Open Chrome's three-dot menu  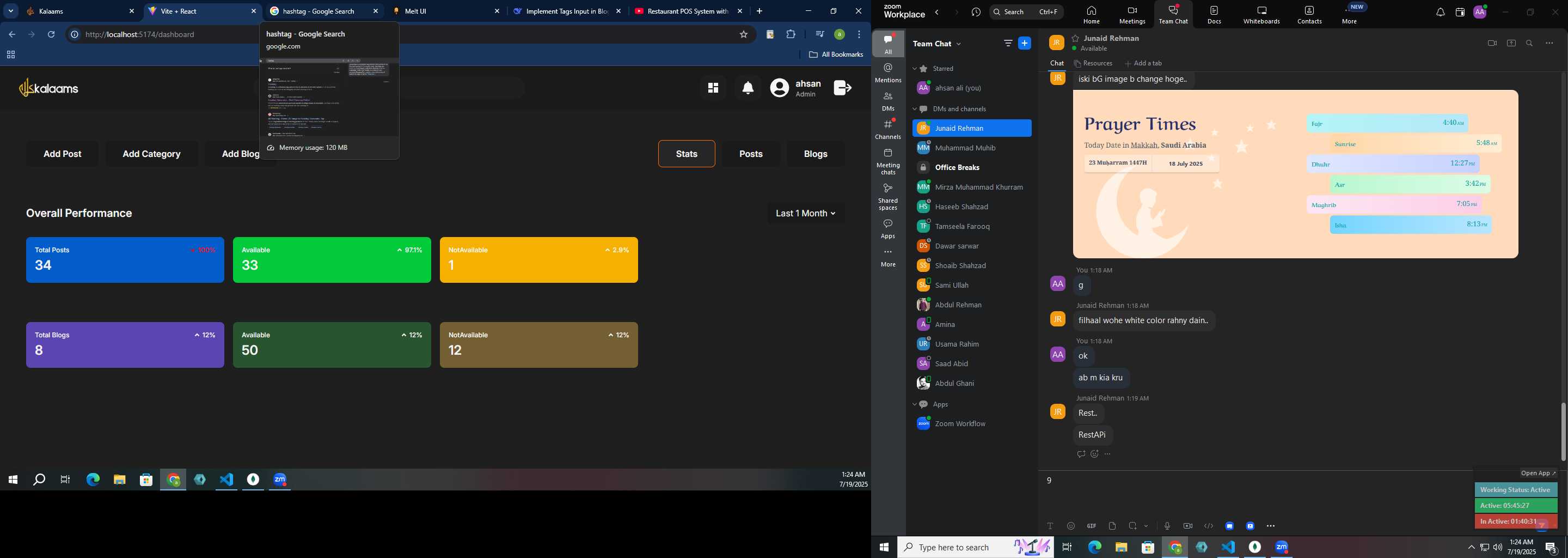pyautogui.click(x=859, y=35)
